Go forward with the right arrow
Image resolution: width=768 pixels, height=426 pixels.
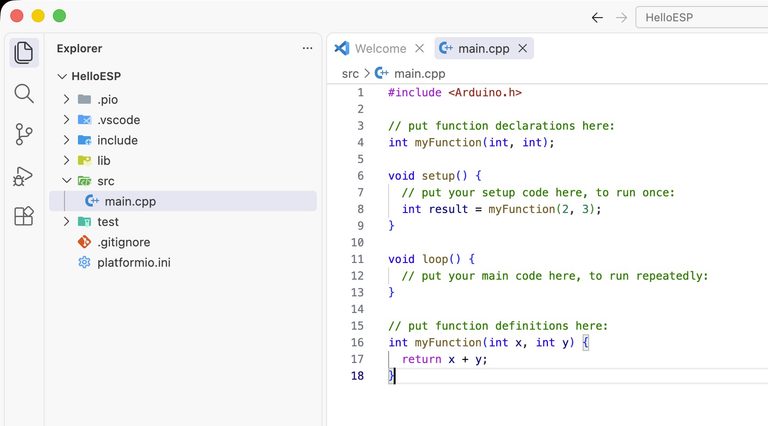coord(621,18)
